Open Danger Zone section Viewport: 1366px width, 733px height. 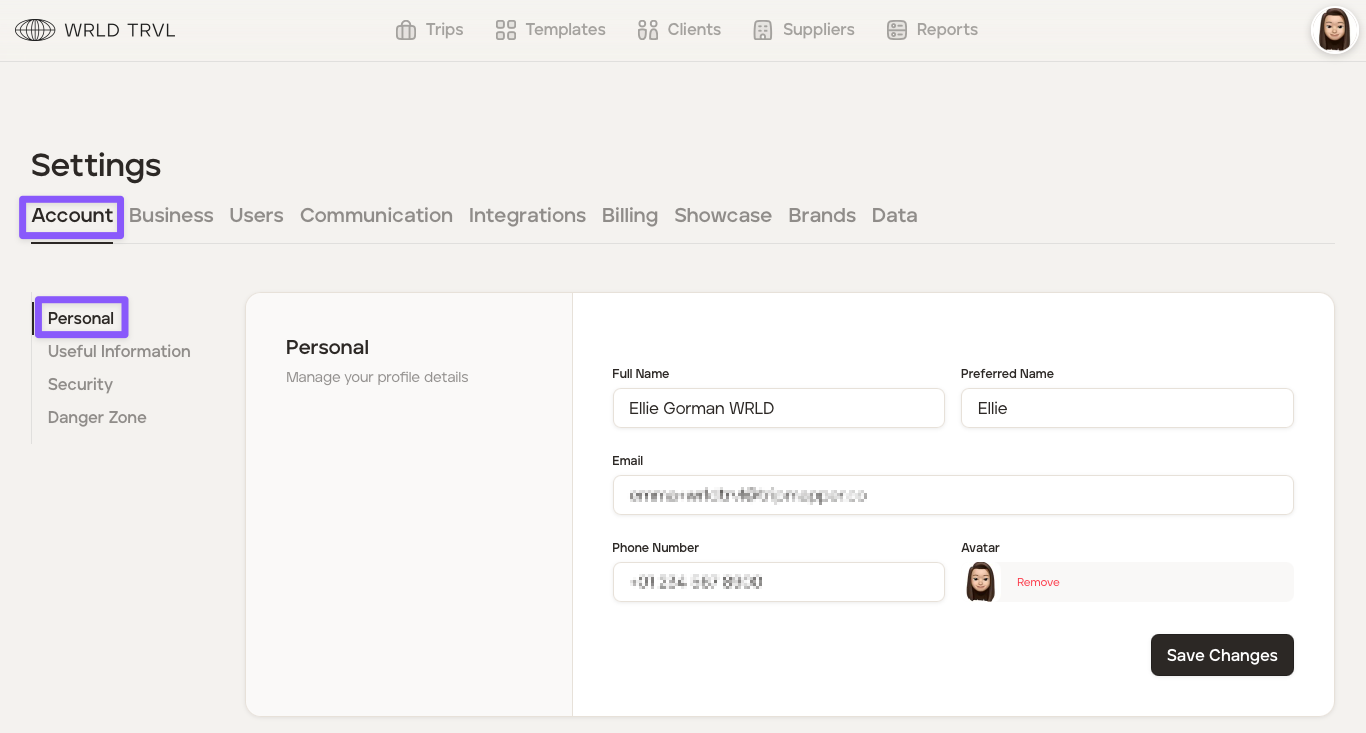[97, 417]
